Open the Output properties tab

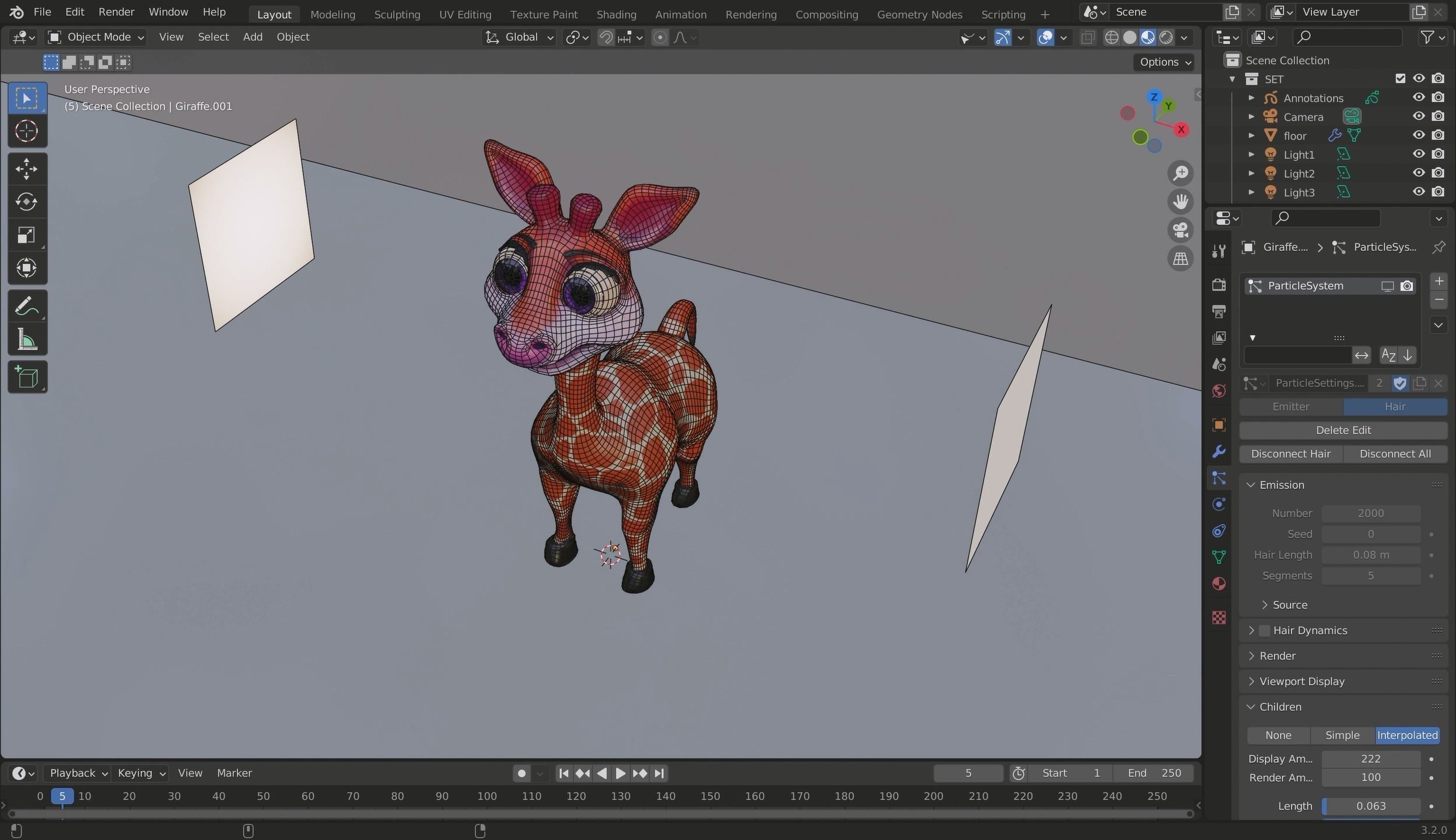coord(1219,311)
